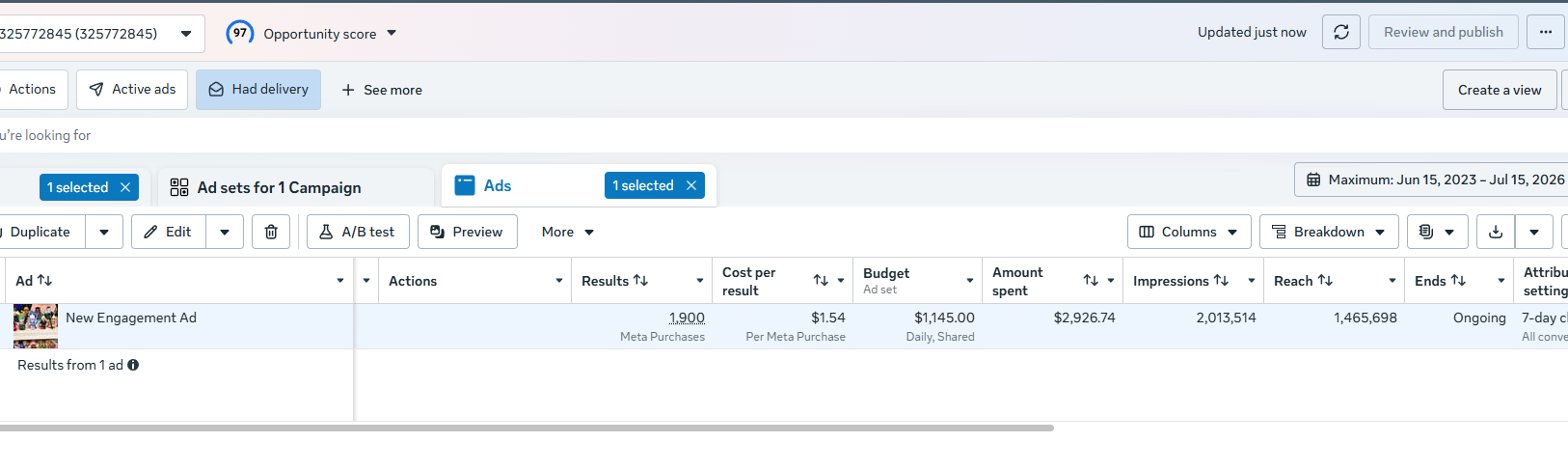Open the Edit button dropdown arrow
Screen dimensions: 1568x470
point(225,232)
